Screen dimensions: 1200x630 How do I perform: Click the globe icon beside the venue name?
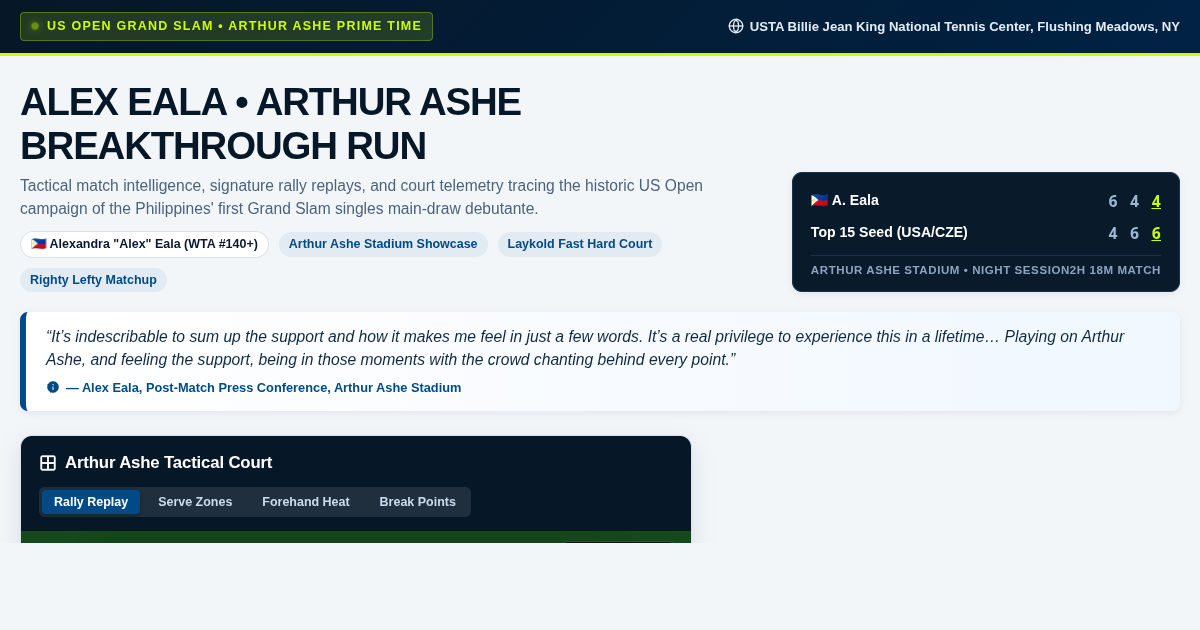736,26
